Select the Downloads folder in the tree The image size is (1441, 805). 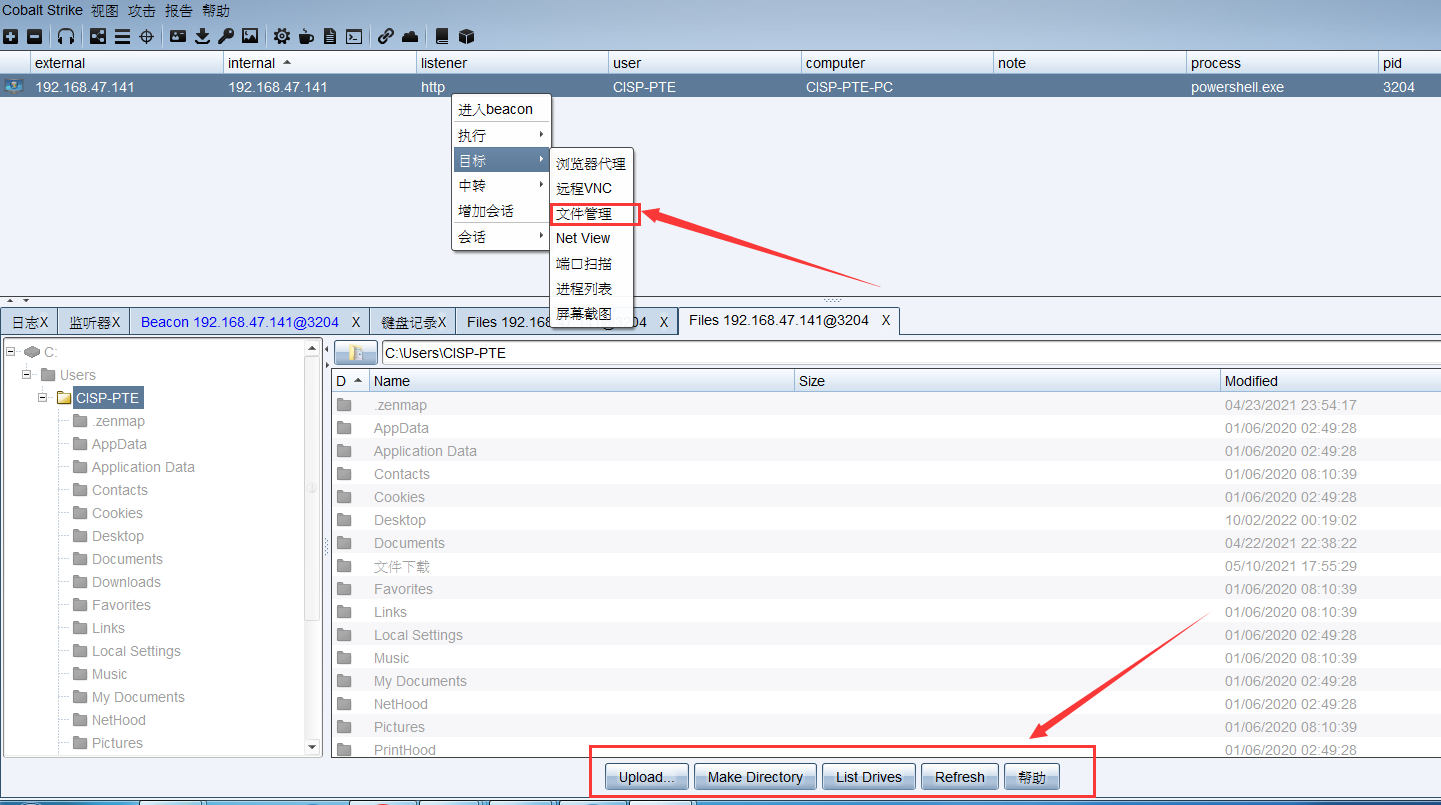tap(126, 582)
